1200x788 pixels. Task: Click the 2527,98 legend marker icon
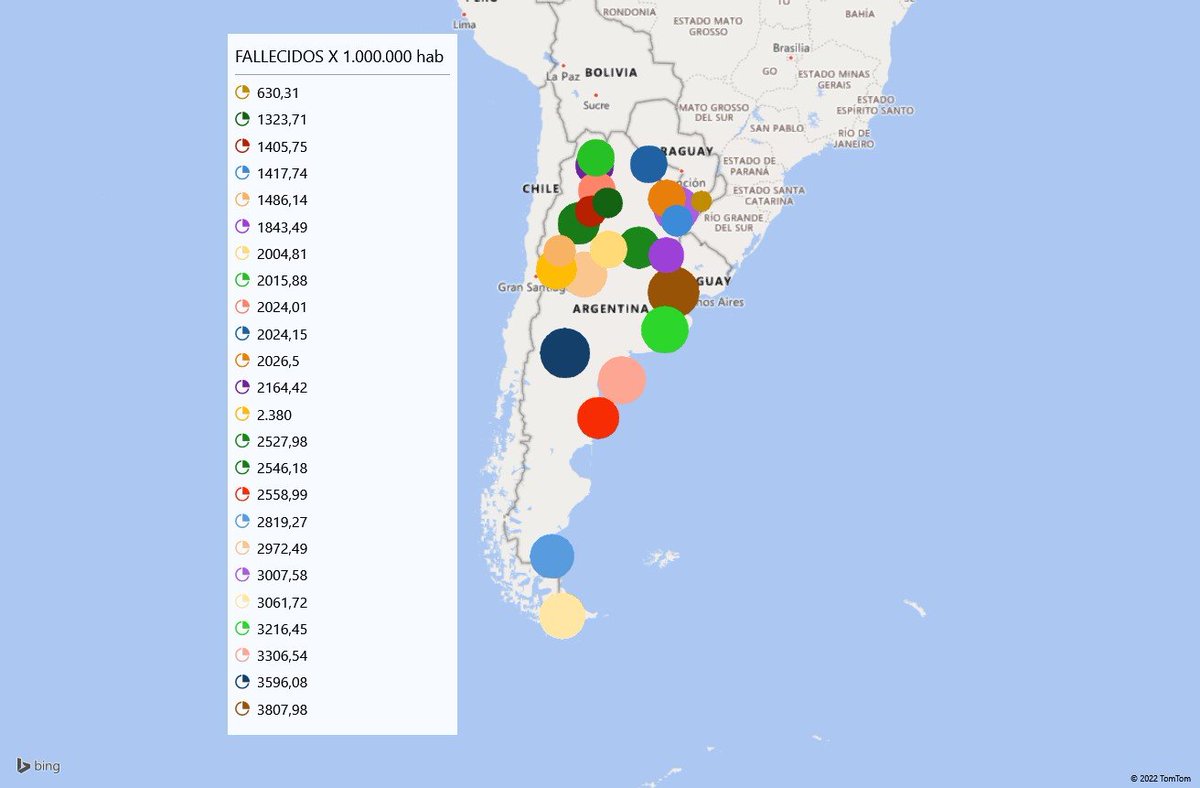tap(242, 441)
